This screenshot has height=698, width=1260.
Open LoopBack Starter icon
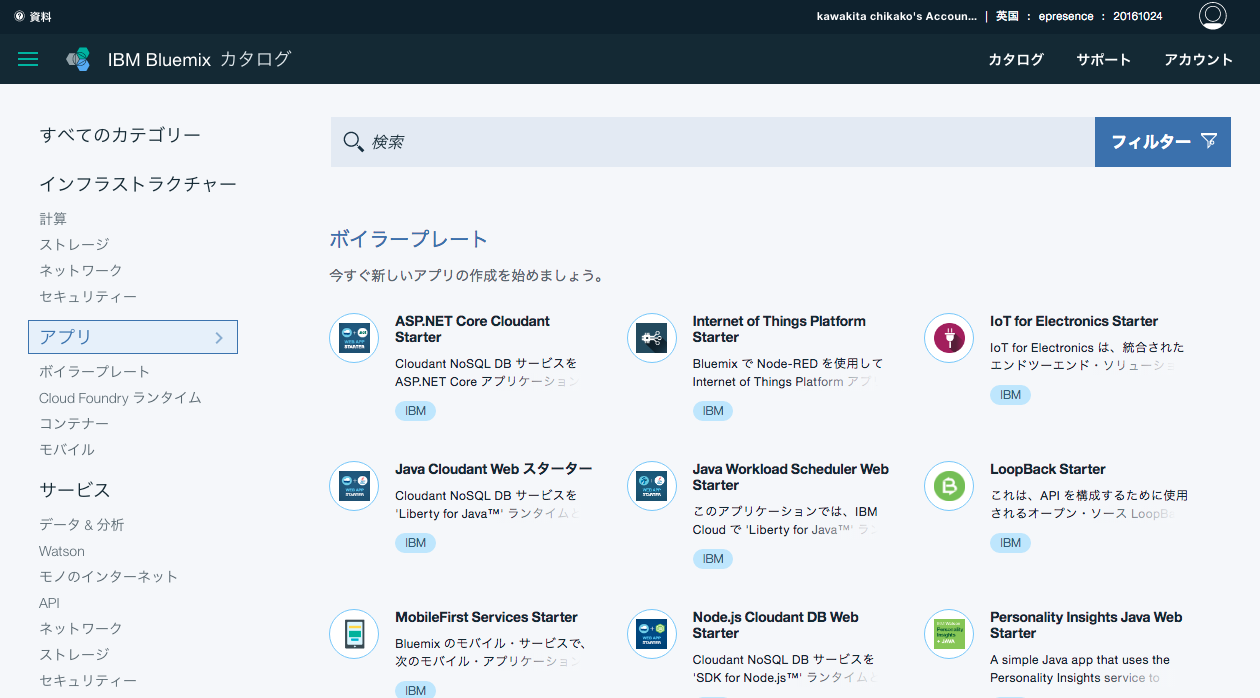(x=949, y=486)
